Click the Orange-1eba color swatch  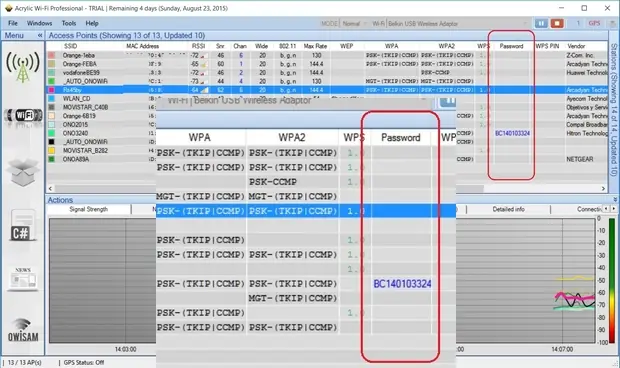[x=51, y=55]
